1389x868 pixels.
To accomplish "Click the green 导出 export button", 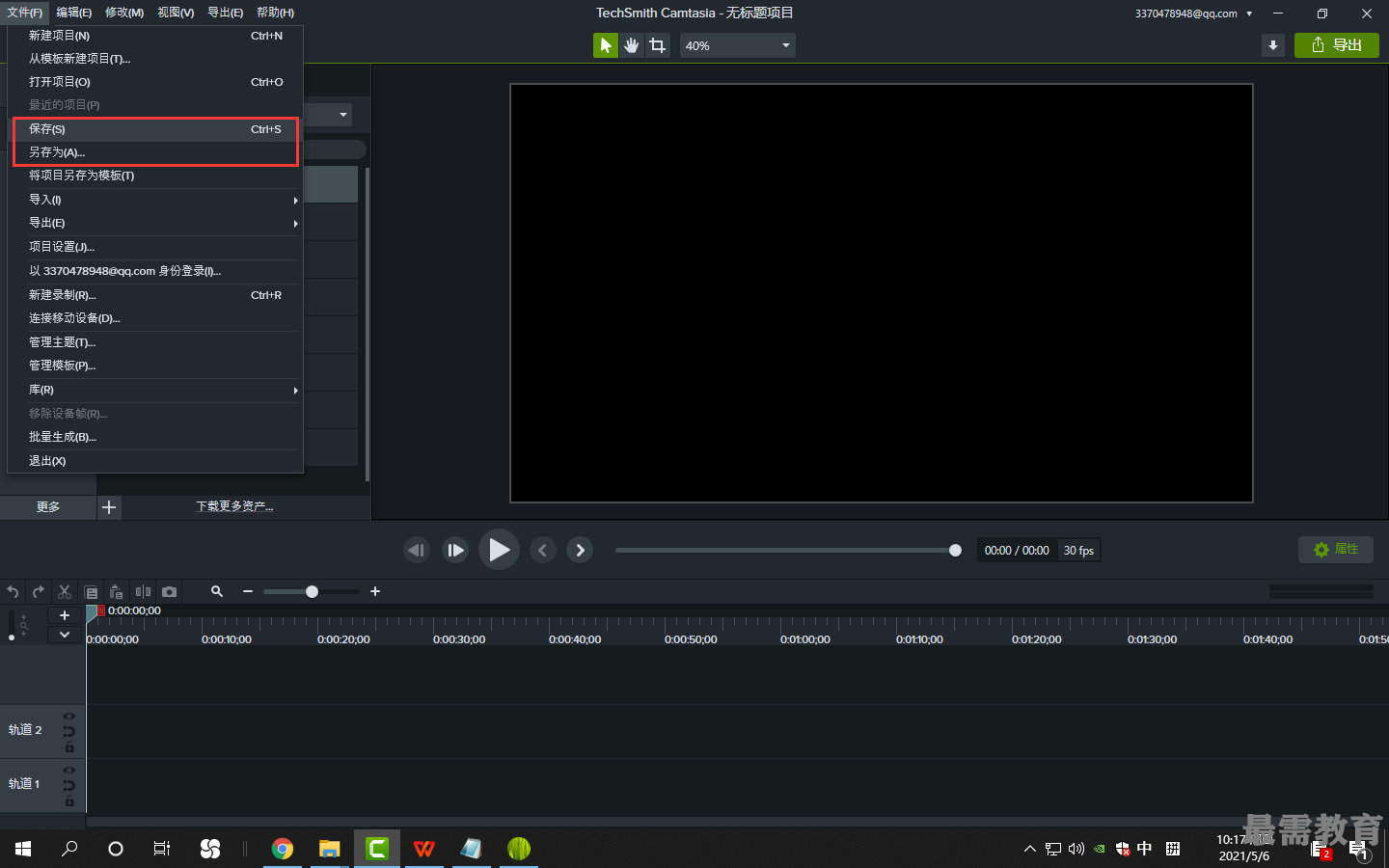I will point(1337,45).
